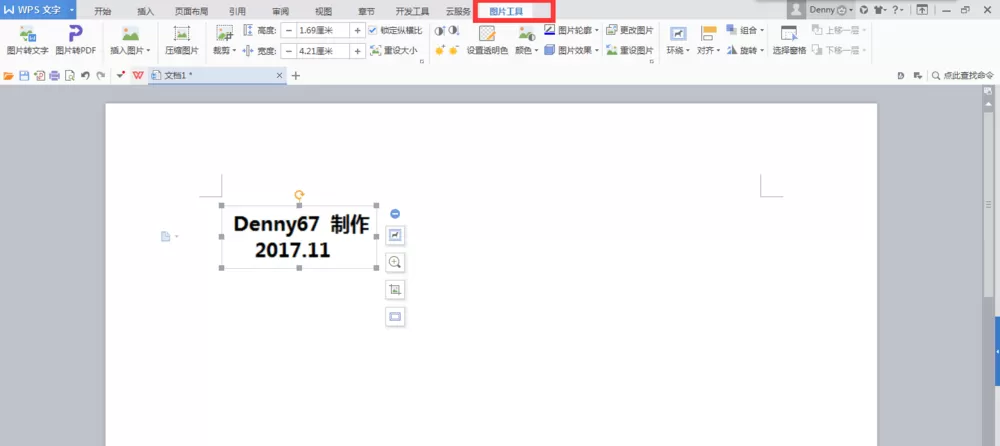This screenshot has height=446, width=1000.
Task: Click the 设置透明色 (set transparent color) tool
Action: click(x=487, y=40)
